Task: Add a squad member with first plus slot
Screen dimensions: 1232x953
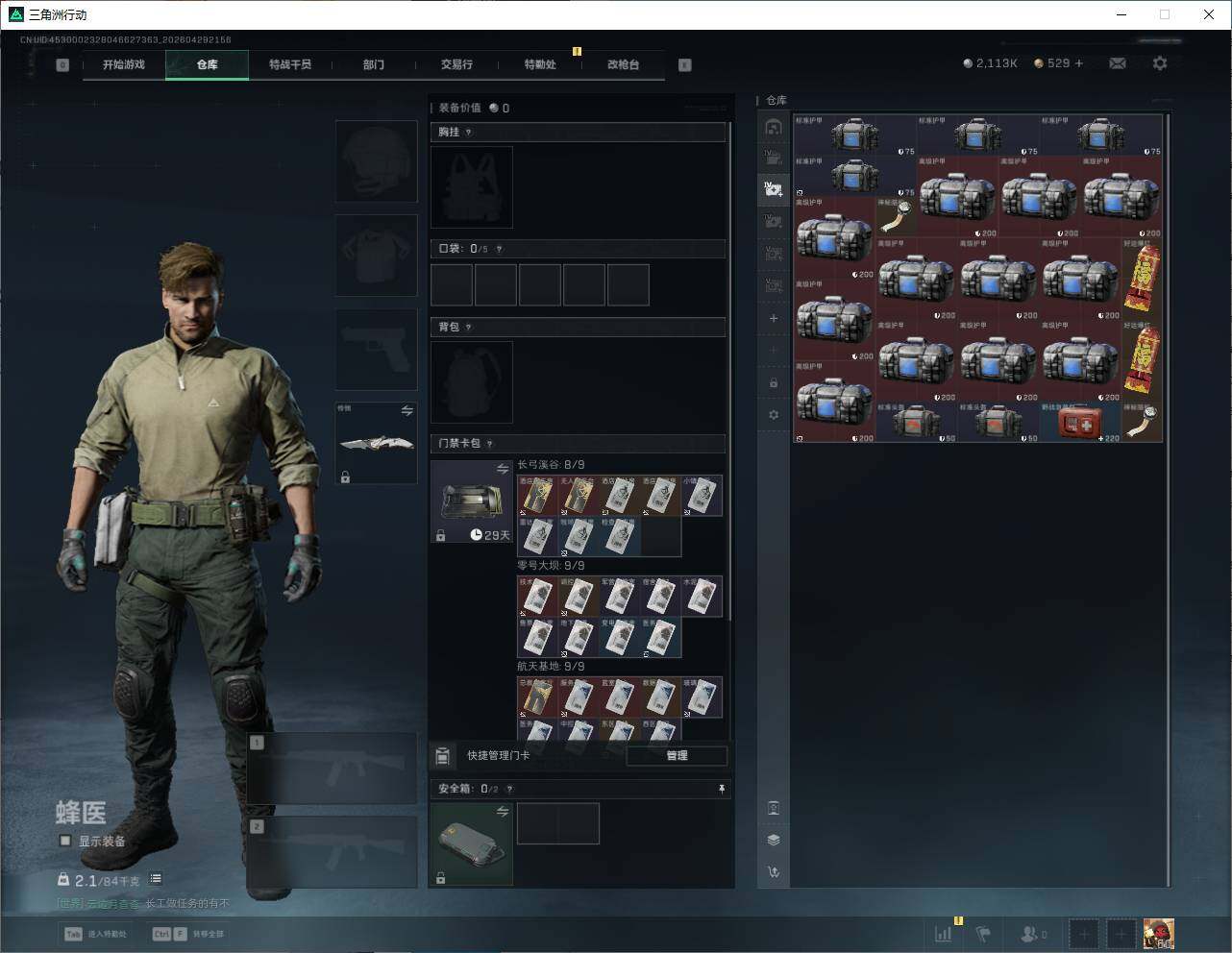Action: (x=1083, y=934)
